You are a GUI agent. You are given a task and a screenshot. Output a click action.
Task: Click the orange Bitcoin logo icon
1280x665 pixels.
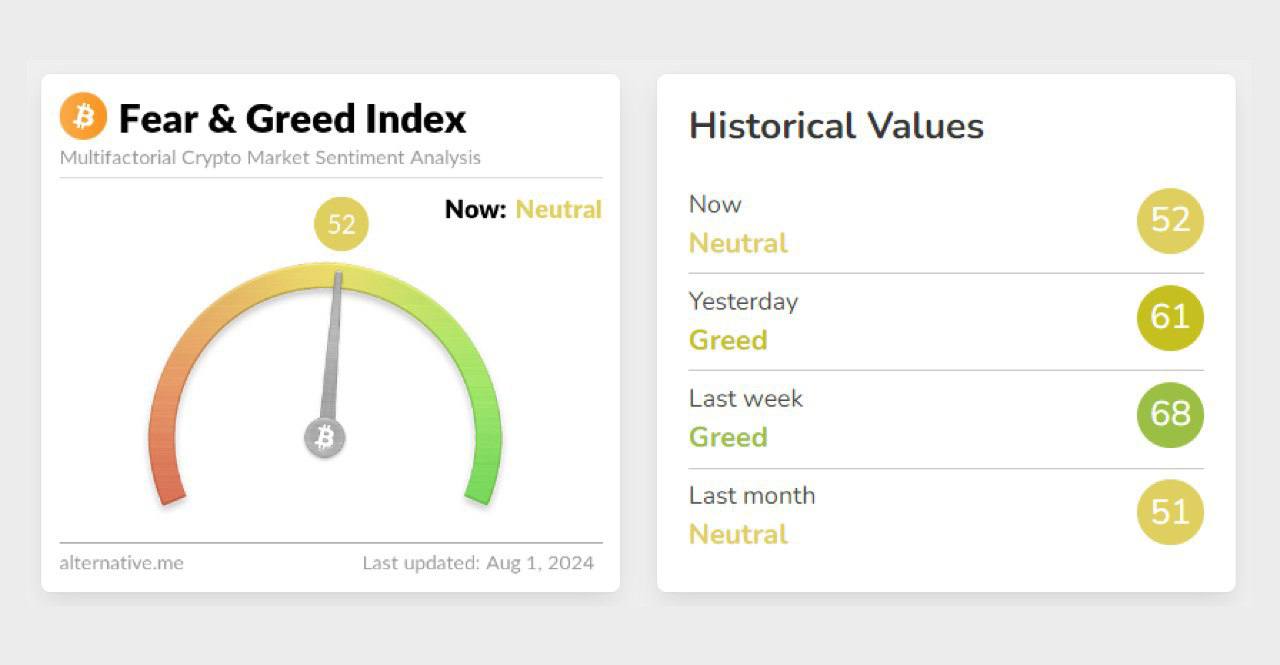(83, 117)
